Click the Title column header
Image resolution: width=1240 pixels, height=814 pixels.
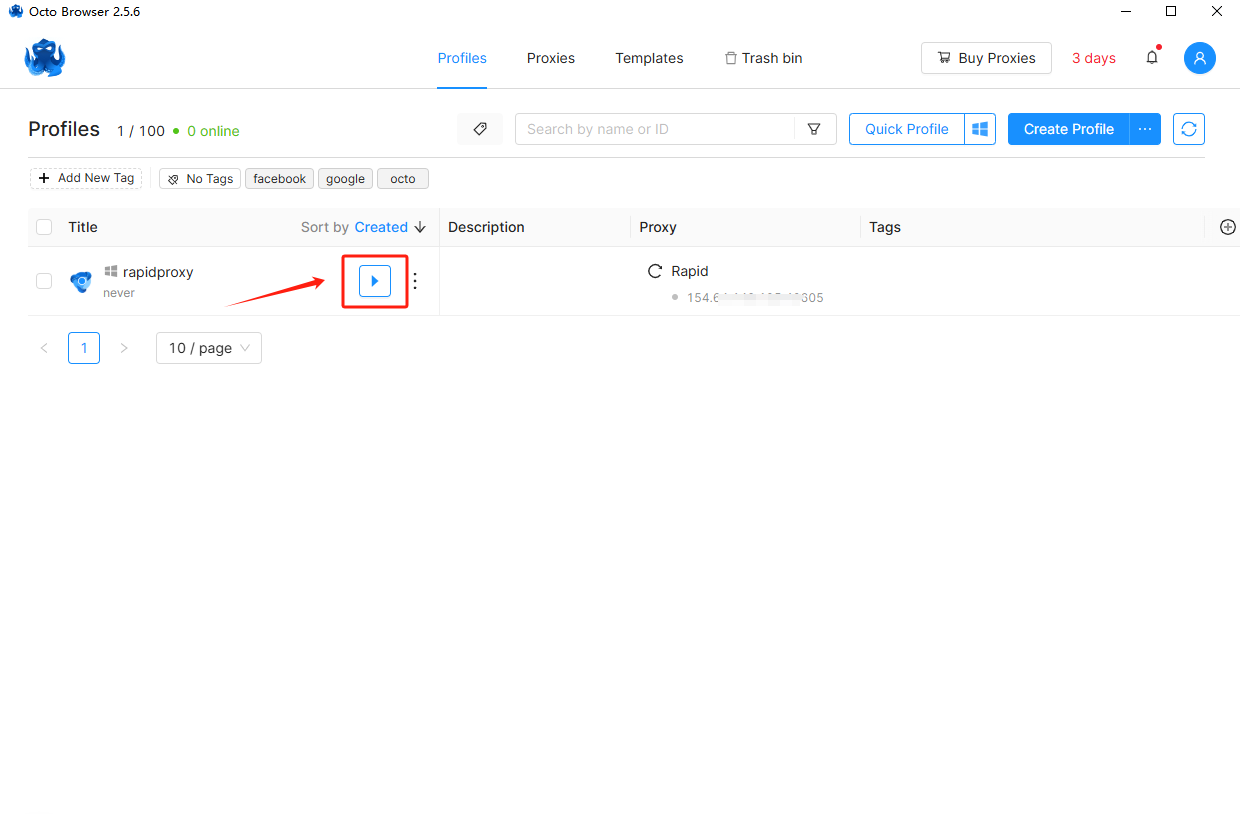83,227
